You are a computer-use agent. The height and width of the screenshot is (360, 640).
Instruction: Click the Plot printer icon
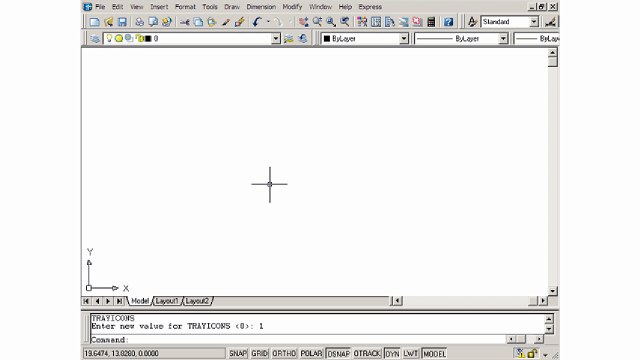140,22
